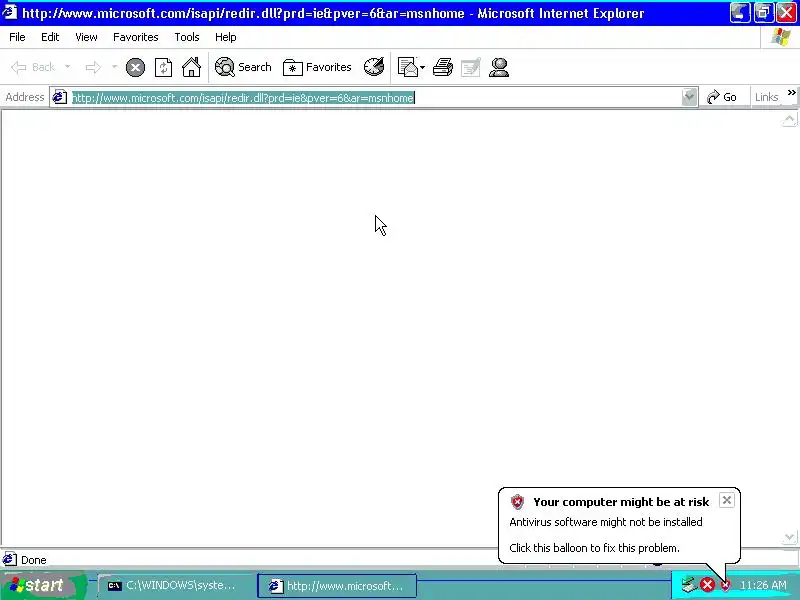The image size is (800, 600).
Task: Click the Forward arrow button
Action: pos(93,67)
